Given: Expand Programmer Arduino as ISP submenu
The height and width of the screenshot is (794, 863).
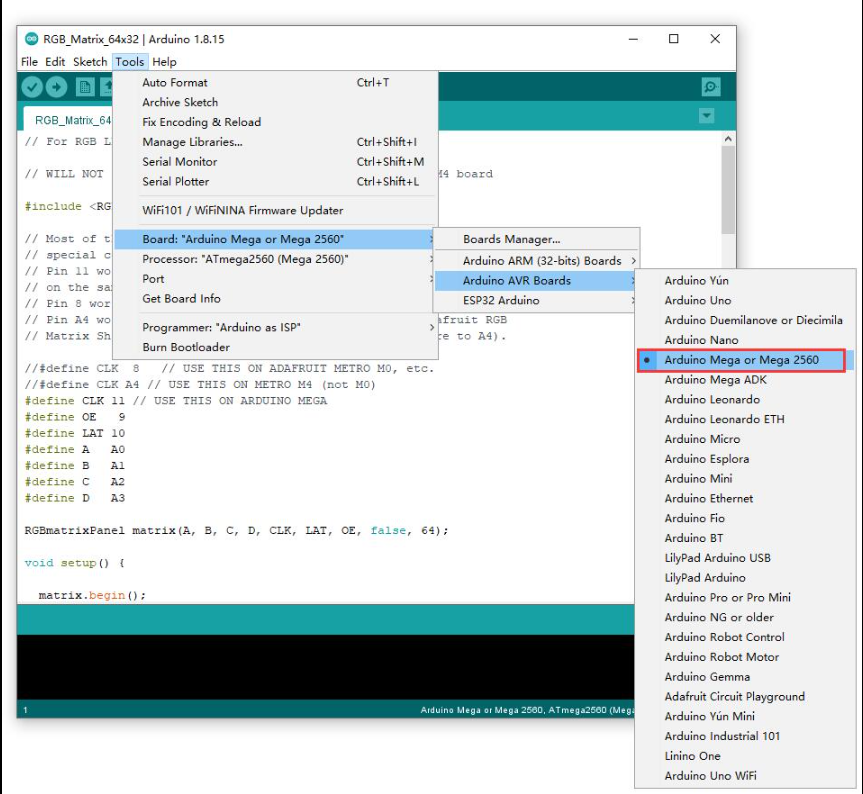Looking at the screenshot, I should coord(275,327).
